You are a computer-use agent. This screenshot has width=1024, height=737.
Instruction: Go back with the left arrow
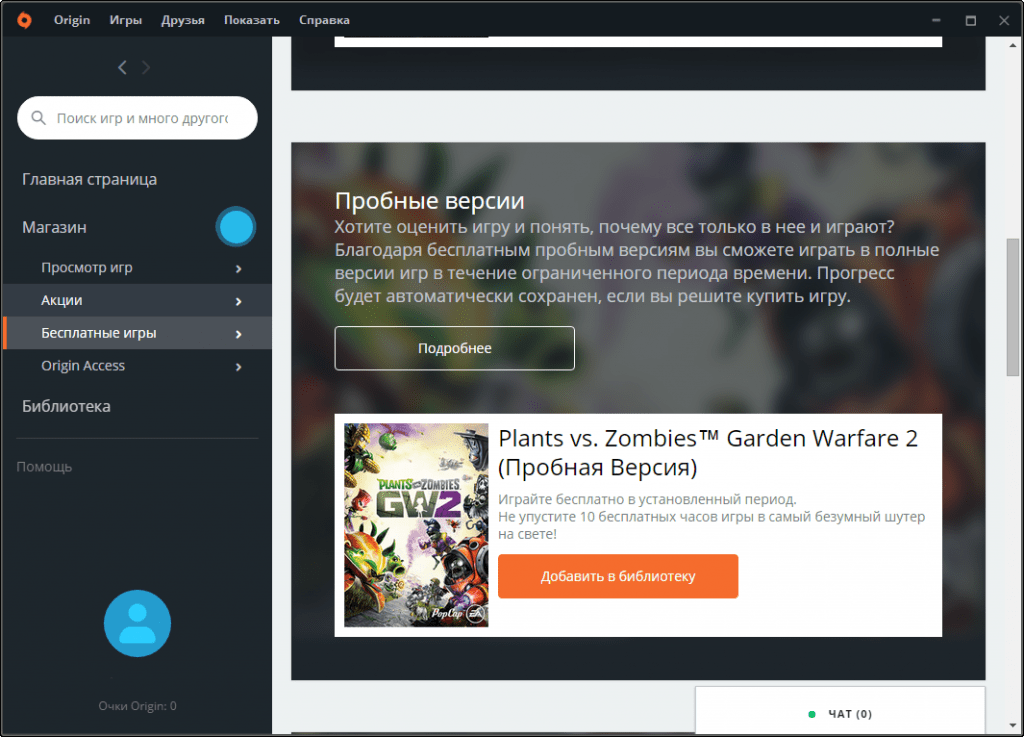pyautogui.click(x=122, y=67)
